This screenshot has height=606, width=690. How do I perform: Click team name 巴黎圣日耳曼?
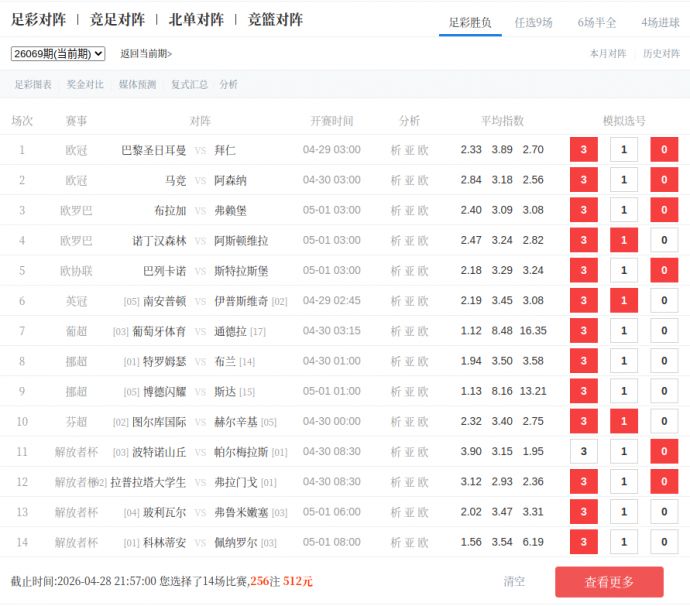tap(154, 150)
